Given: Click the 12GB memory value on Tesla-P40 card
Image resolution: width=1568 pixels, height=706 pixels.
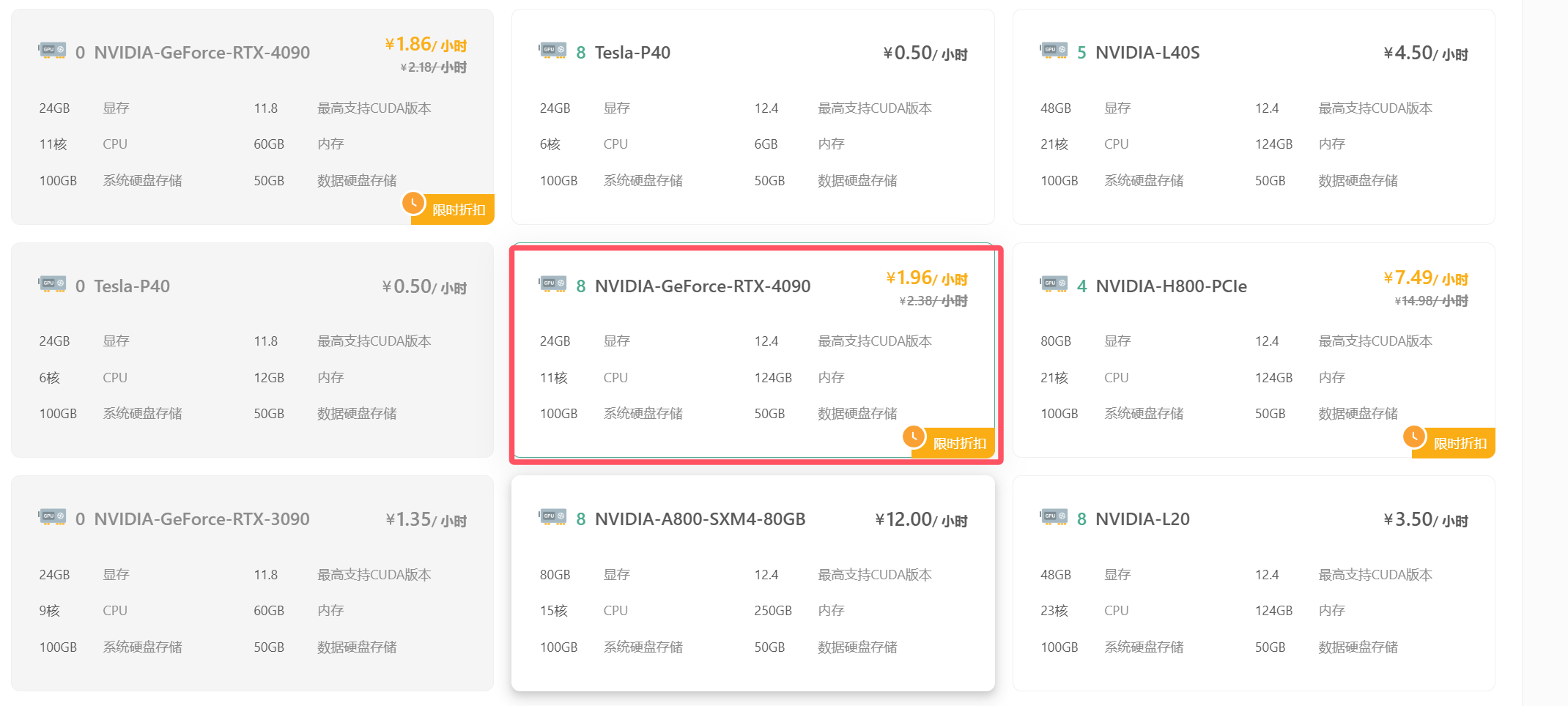Looking at the screenshot, I should 269,378.
